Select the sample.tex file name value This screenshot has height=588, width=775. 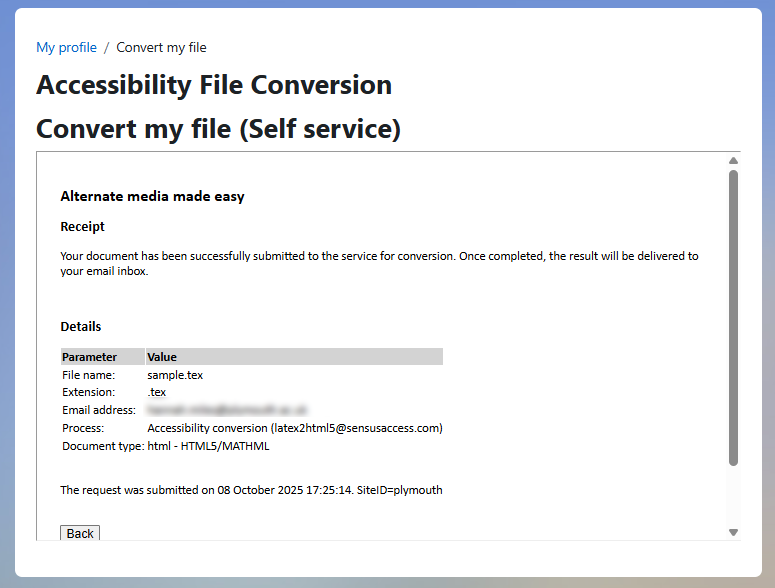tap(175, 375)
